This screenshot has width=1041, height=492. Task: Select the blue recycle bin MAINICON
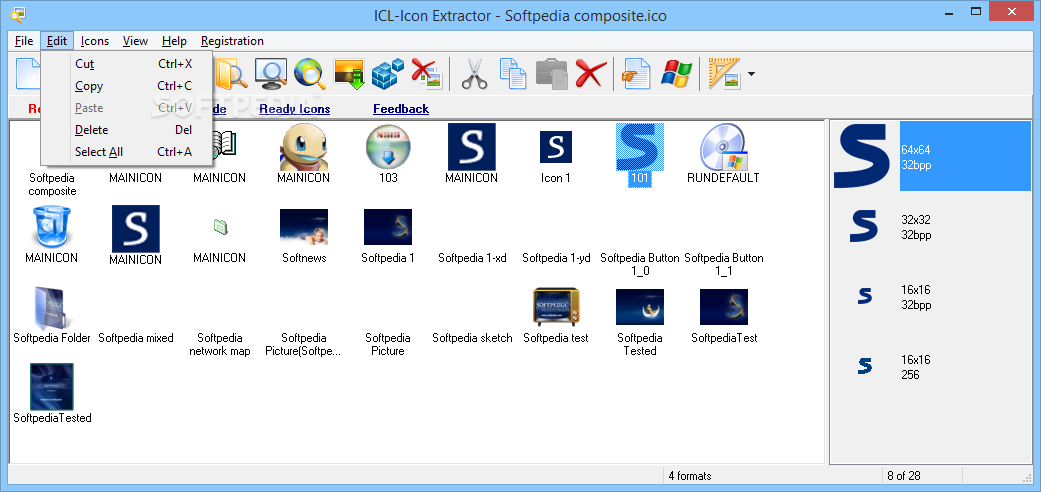point(52,226)
